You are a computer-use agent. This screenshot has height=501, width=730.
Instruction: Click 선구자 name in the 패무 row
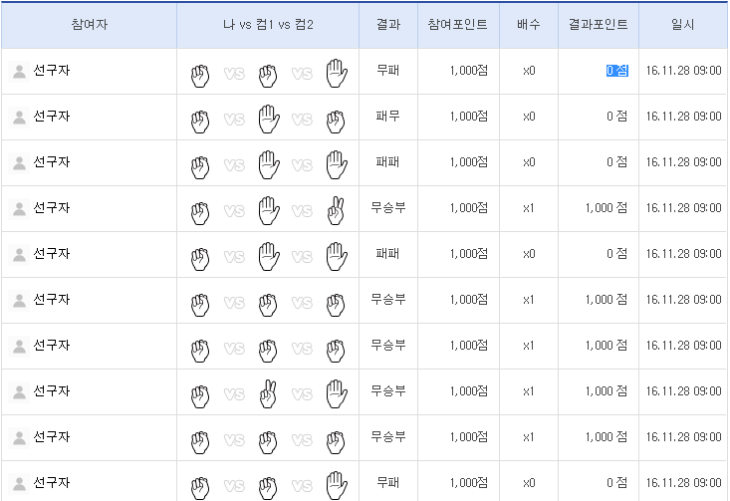(x=52, y=116)
